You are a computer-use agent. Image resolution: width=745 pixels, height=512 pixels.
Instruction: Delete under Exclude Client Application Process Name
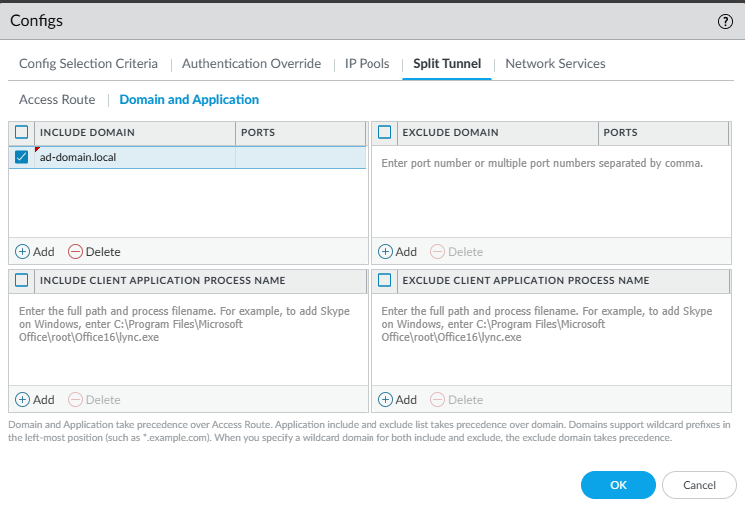[456, 400]
